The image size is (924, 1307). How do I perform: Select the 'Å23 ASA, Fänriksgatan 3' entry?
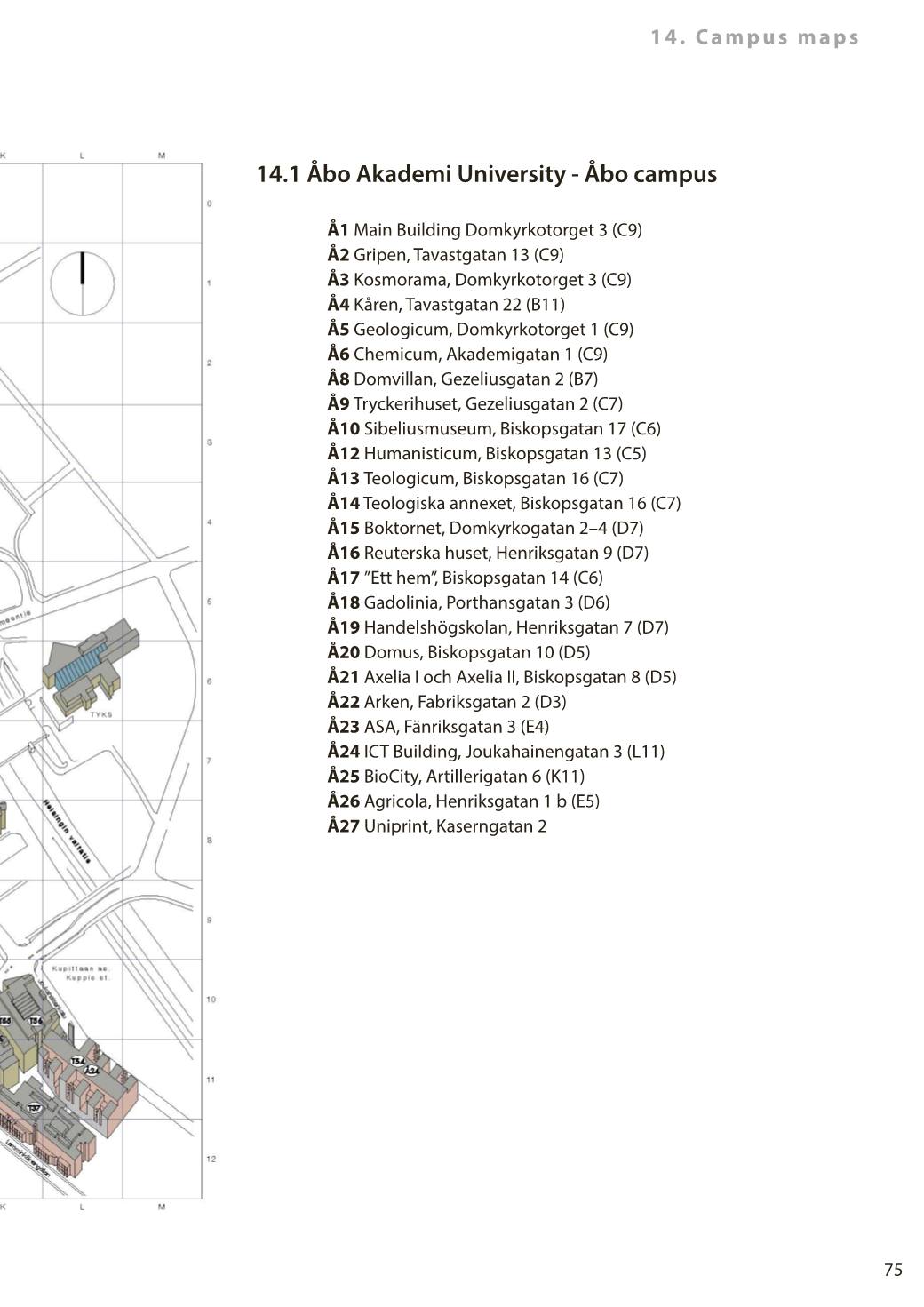[x=439, y=728]
